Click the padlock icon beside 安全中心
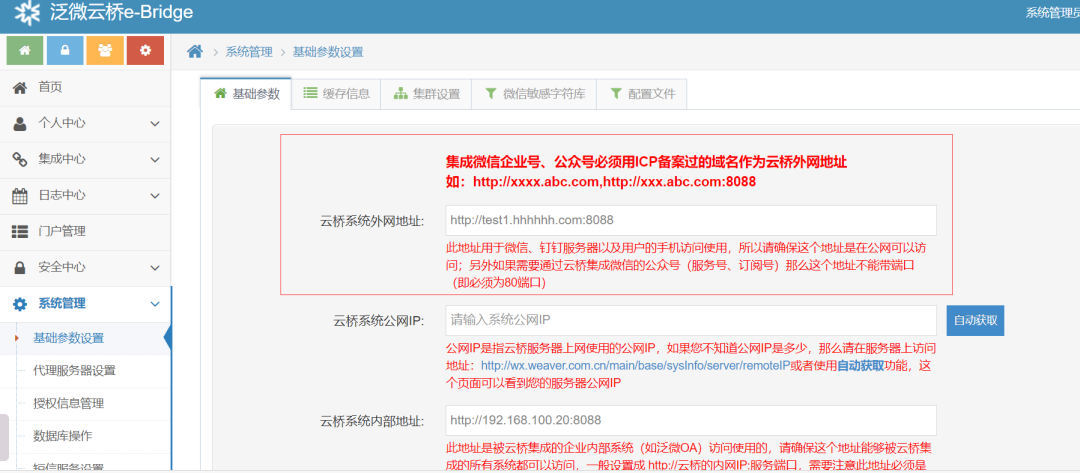 click(x=20, y=267)
